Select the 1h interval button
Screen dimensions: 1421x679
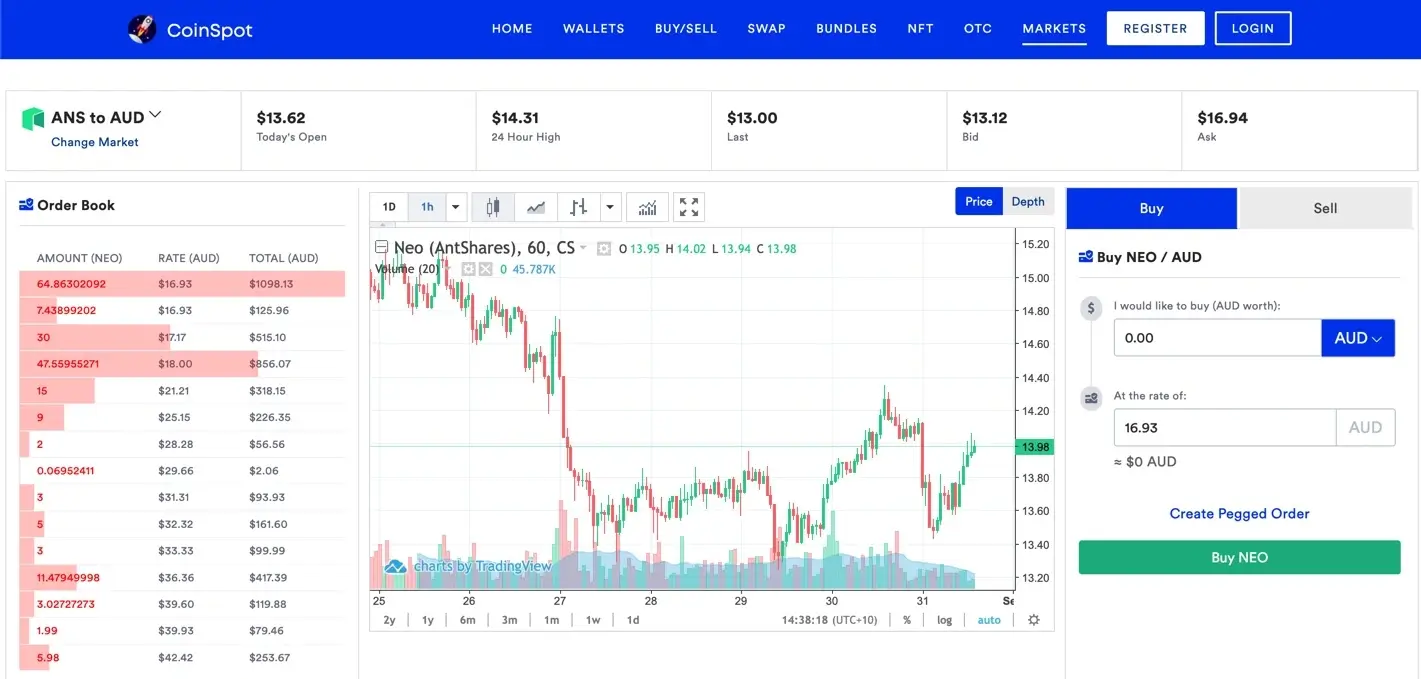[x=427, y=207]
